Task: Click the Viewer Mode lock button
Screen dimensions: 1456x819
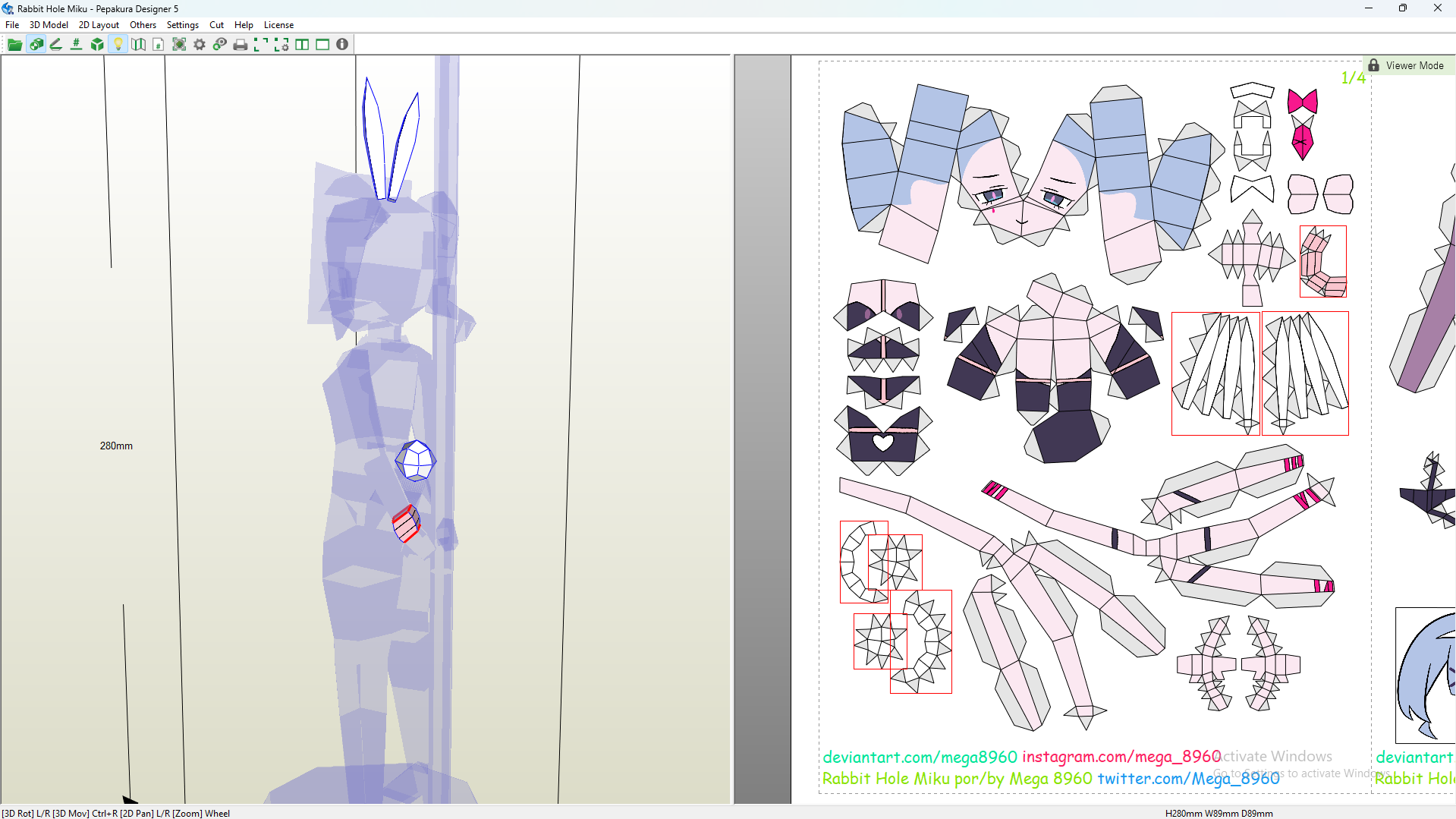Action: pyautogui.click(x=1408, y=65)
